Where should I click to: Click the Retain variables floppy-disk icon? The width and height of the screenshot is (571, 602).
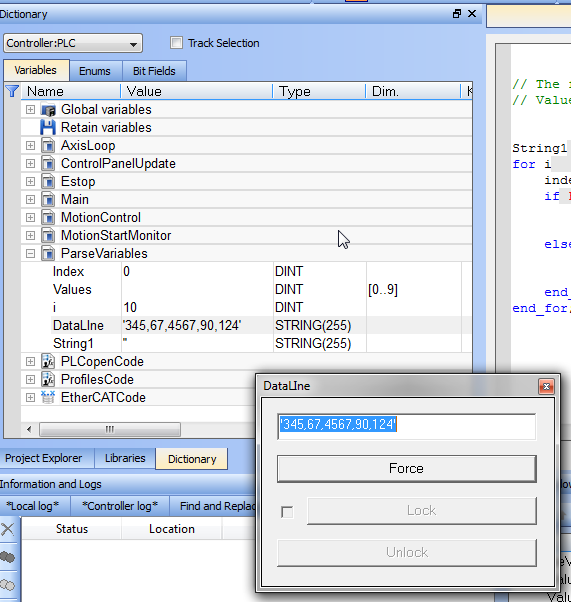click(48, 127)
